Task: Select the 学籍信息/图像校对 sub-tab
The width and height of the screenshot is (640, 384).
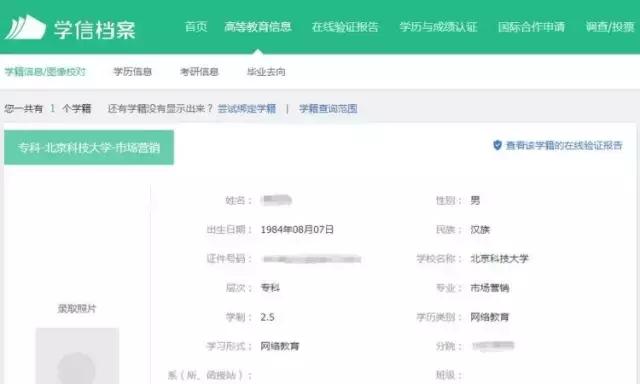Action: point(45,72)
